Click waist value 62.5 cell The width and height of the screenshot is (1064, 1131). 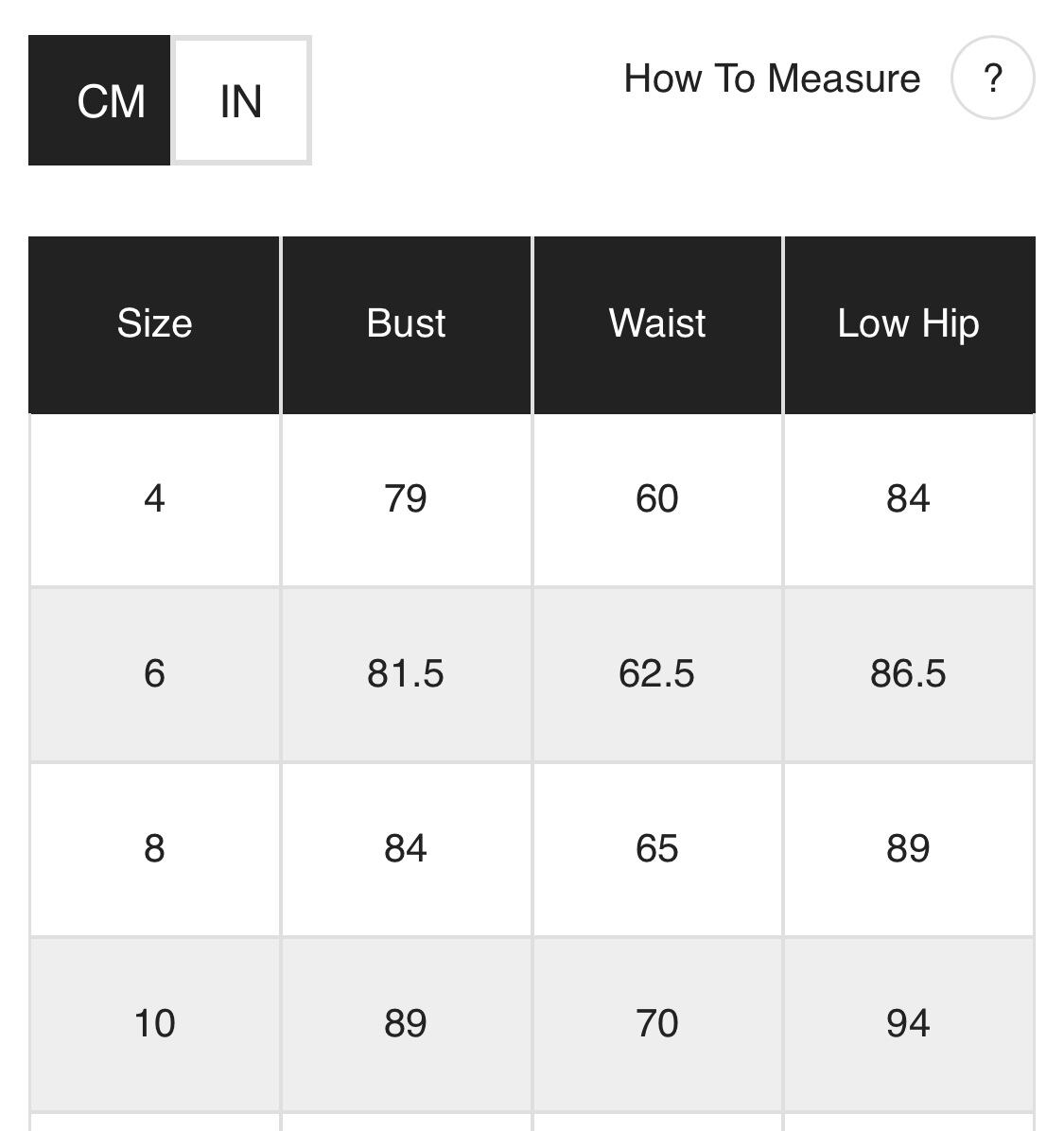pos(657,673)
